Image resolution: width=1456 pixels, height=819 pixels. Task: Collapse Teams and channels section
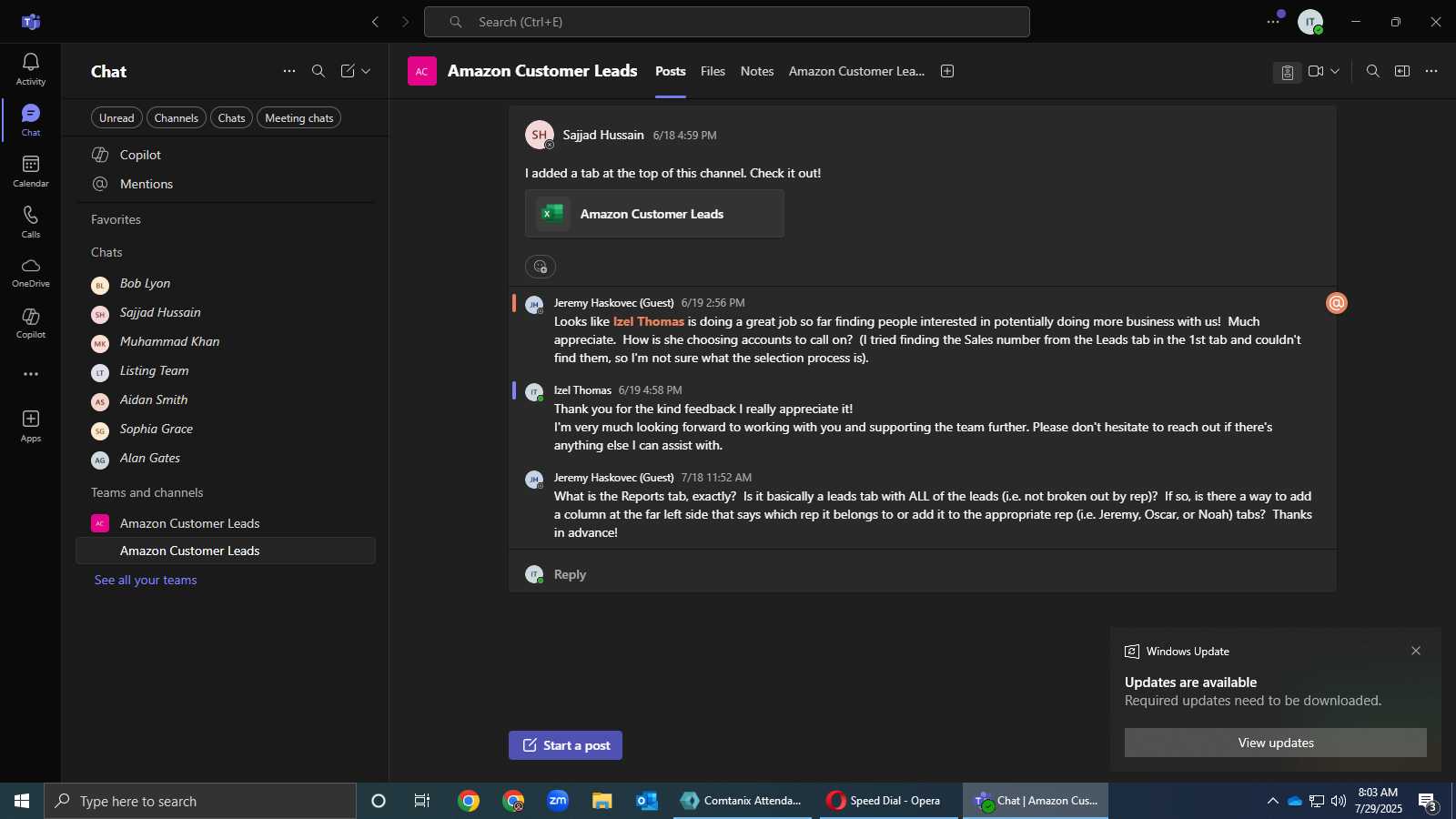[x=147, y=492]
